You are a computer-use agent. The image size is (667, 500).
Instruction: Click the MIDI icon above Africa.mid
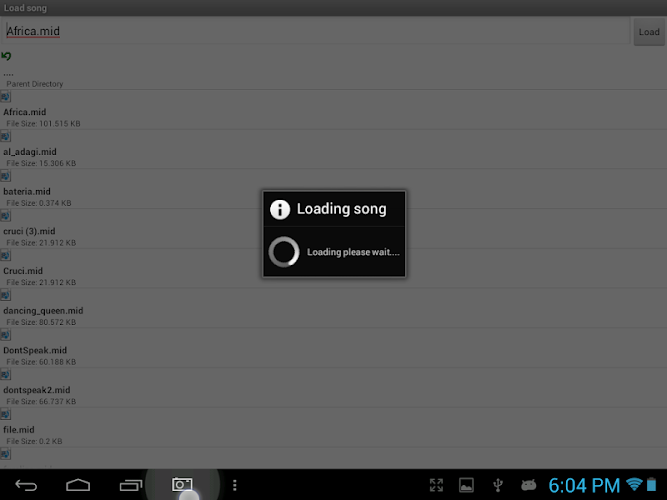[5, 97]
